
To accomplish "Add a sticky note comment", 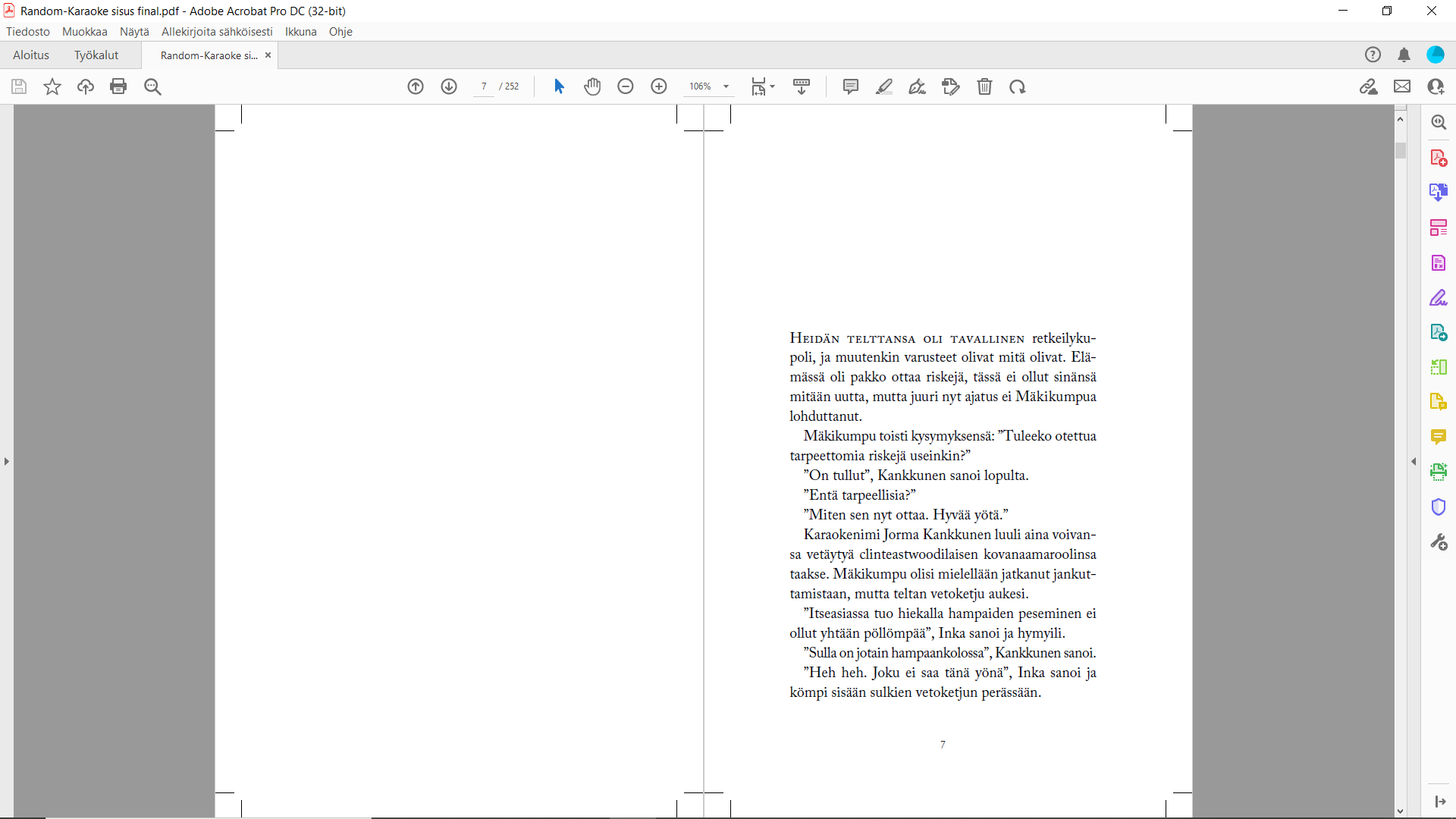I will 851,86.
